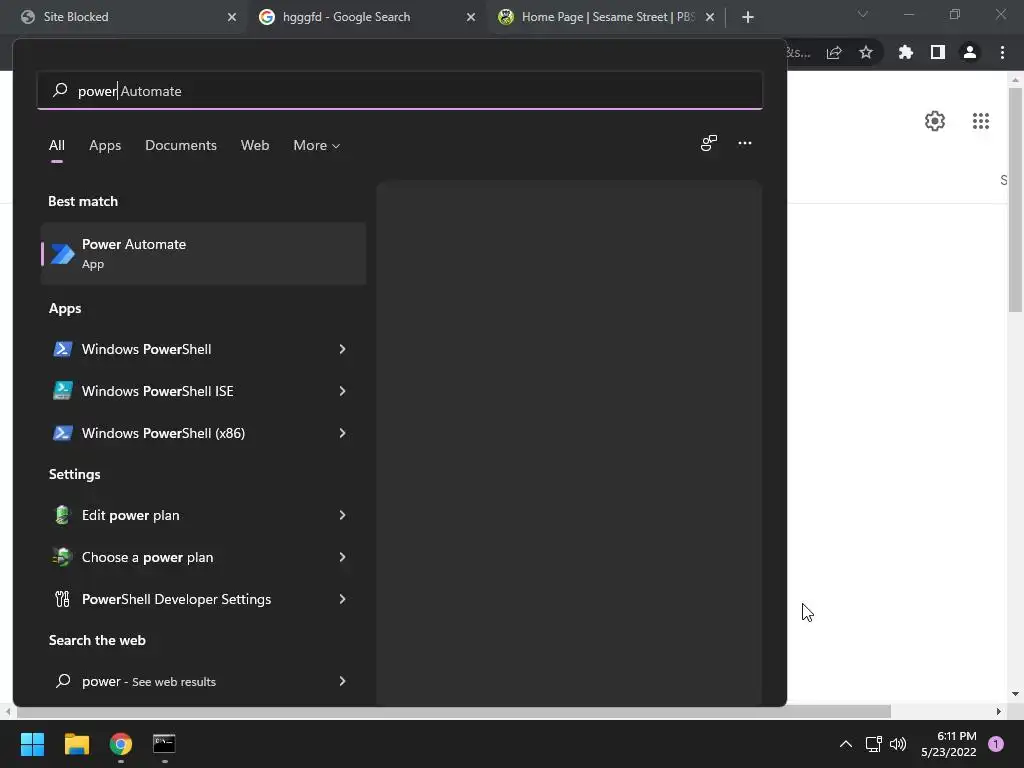Open the Chrome extensions puzzle icon
This screenshot has width=1024, height=768.
[905, 52]
